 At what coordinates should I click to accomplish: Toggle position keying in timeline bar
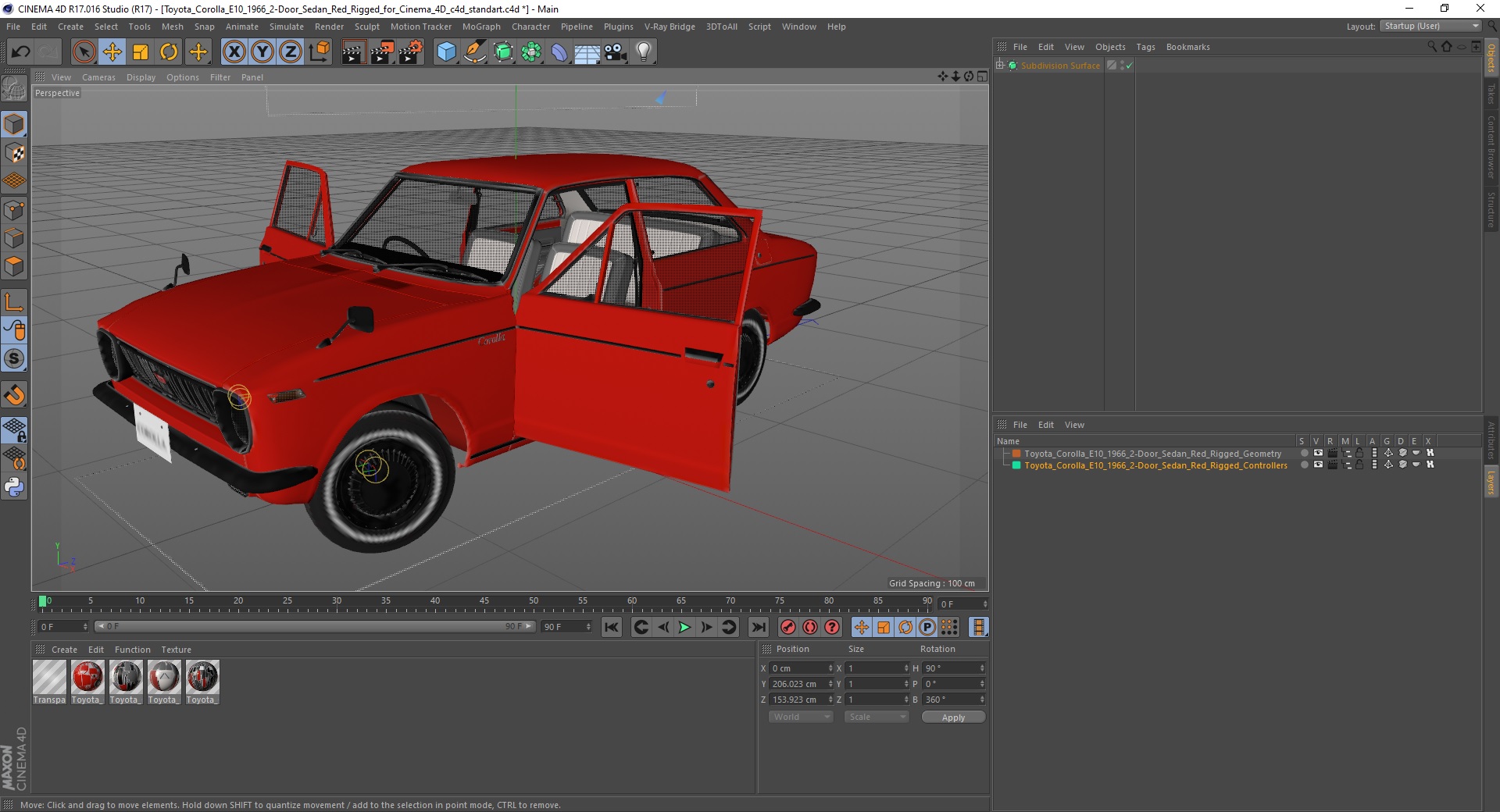point(861,627)
